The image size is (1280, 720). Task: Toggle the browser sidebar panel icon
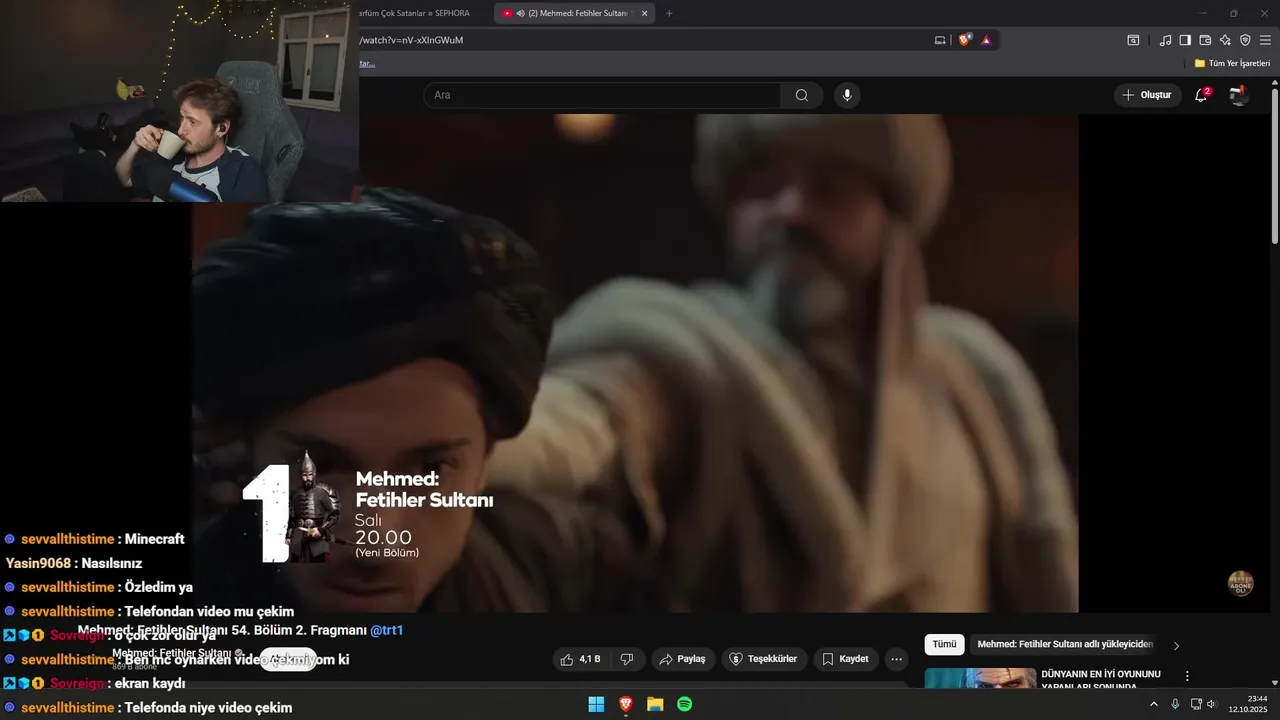click(x=1185, y=40)
